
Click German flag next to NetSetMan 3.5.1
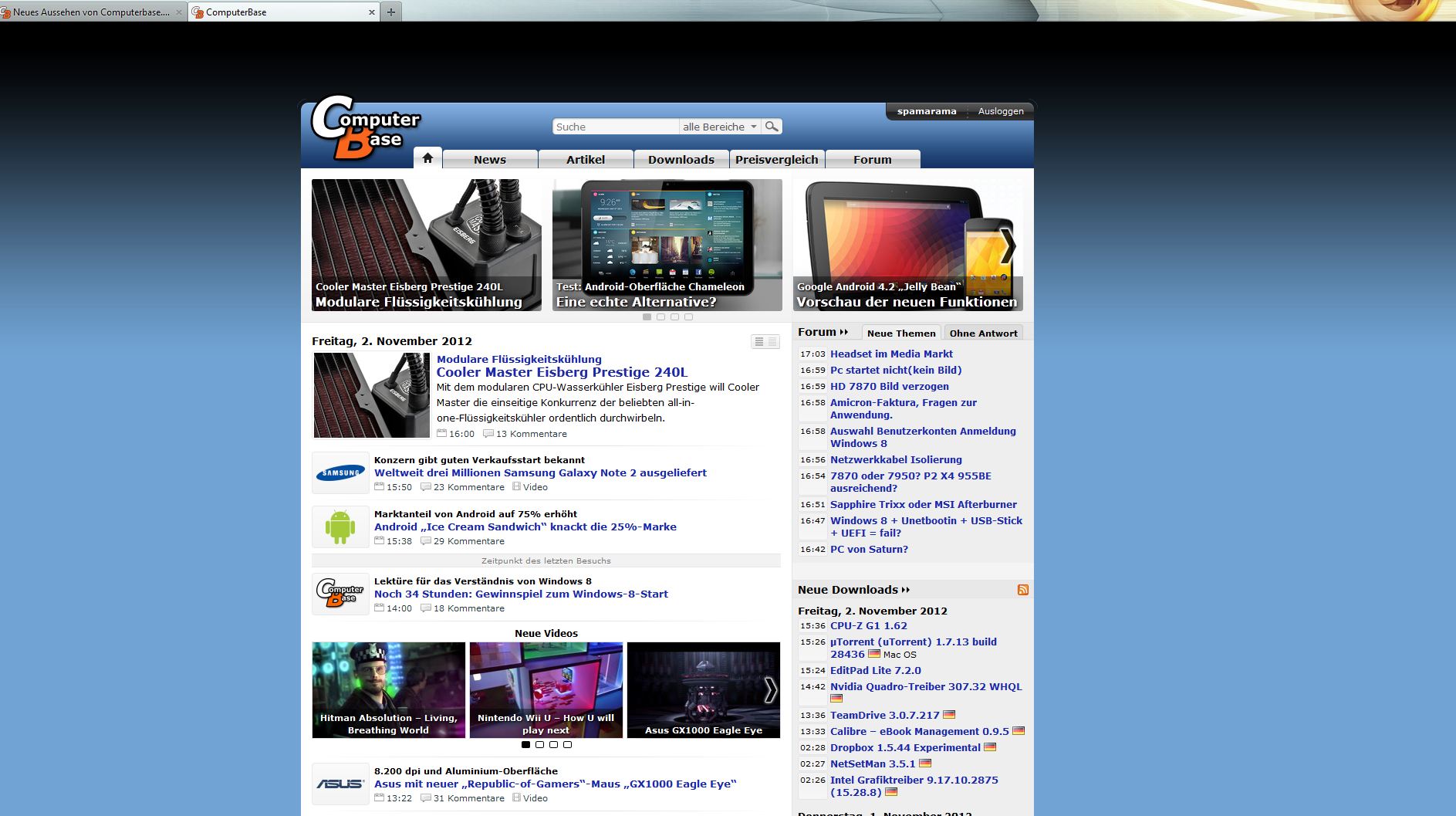pyautogui.click(x=925, y=764)
